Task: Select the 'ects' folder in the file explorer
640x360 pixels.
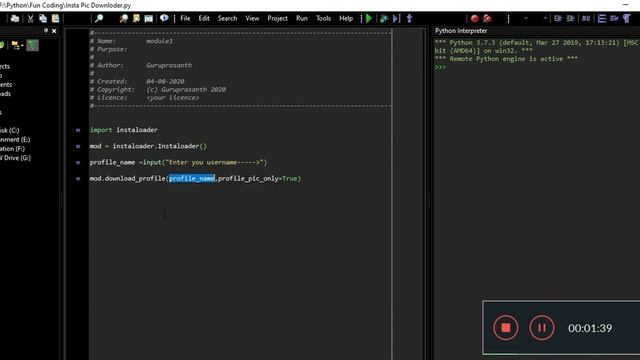Action: 5,66
